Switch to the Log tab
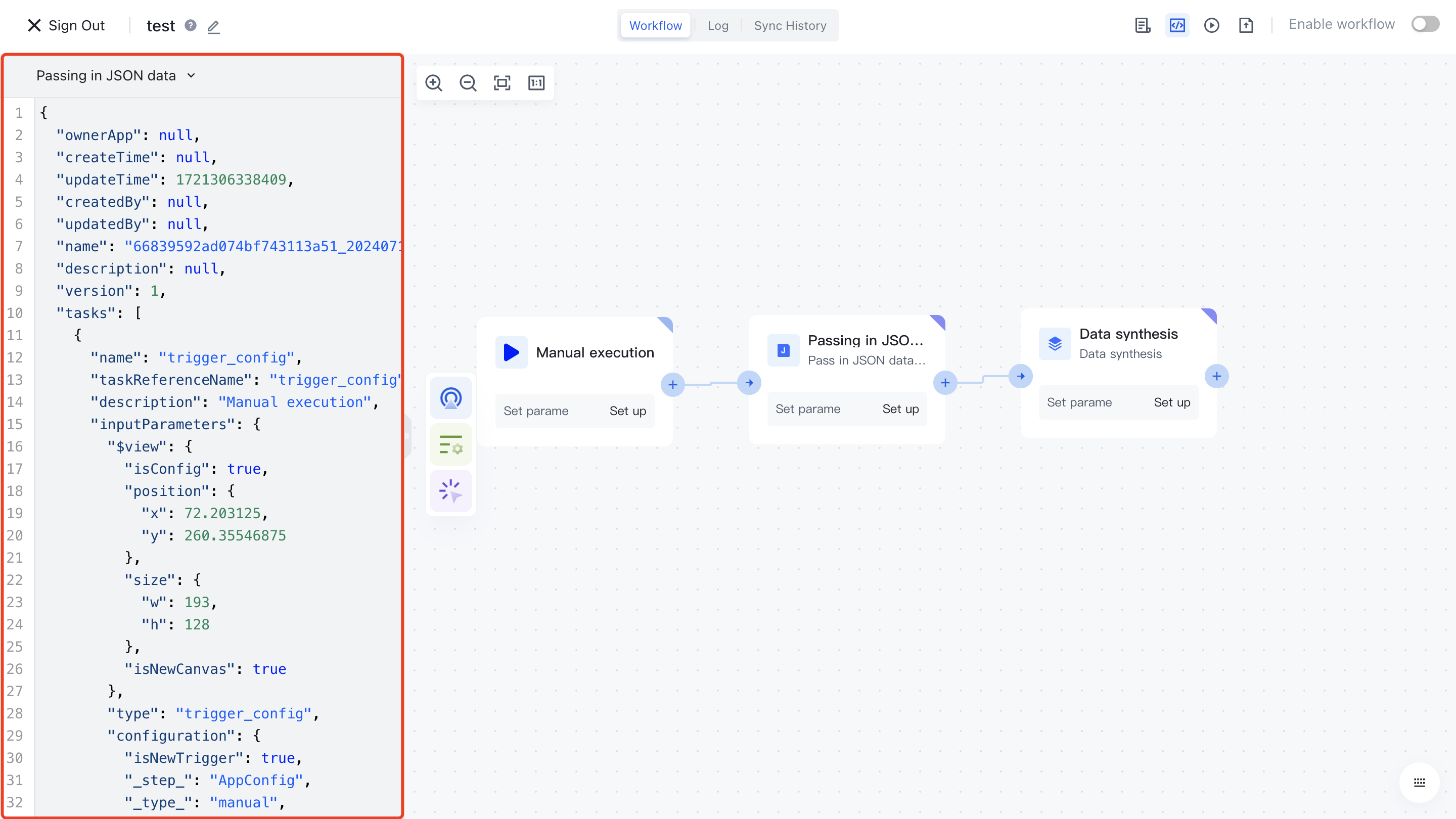This screenshot has height=819, width=1456. 717,25
